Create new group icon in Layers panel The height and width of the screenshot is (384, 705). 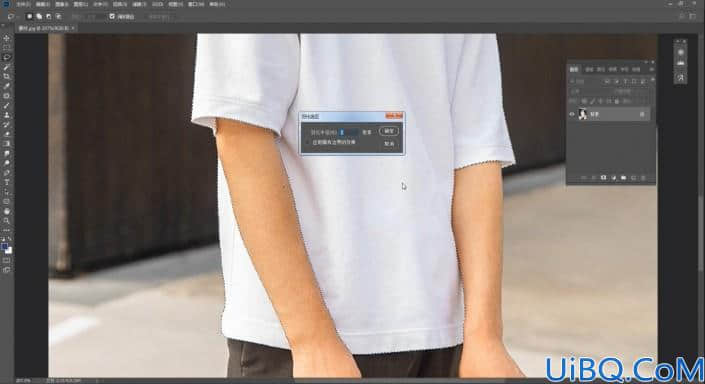623,178
